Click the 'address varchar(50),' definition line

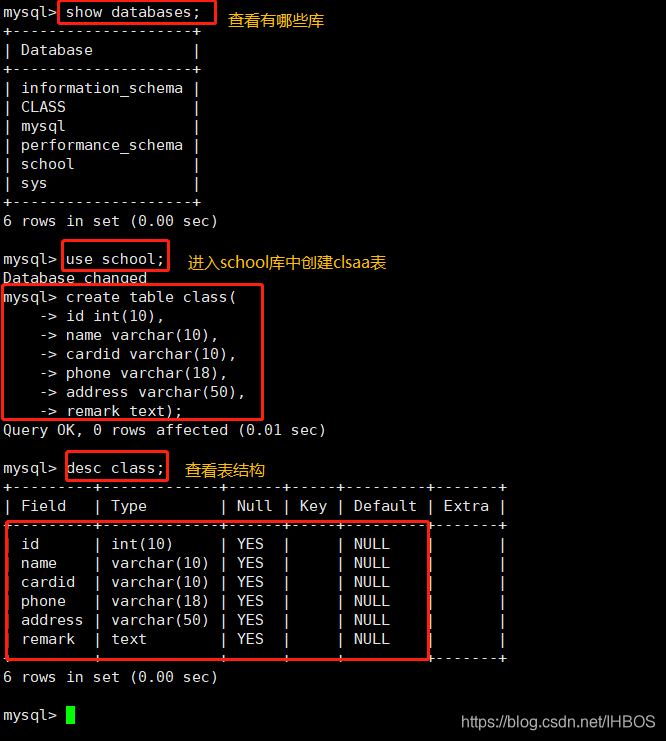156,392
